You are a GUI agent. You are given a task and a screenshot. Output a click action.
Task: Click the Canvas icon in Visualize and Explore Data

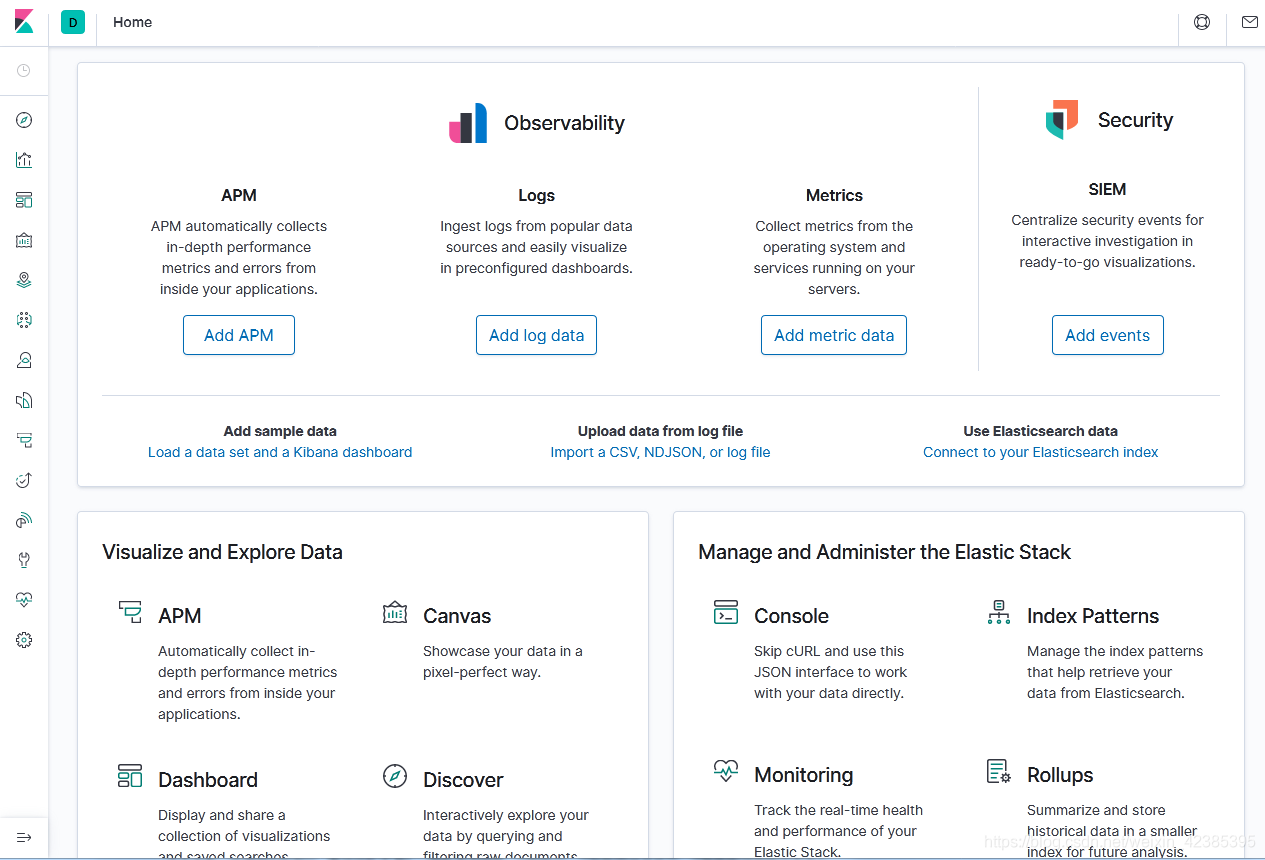tap(395, 612)
